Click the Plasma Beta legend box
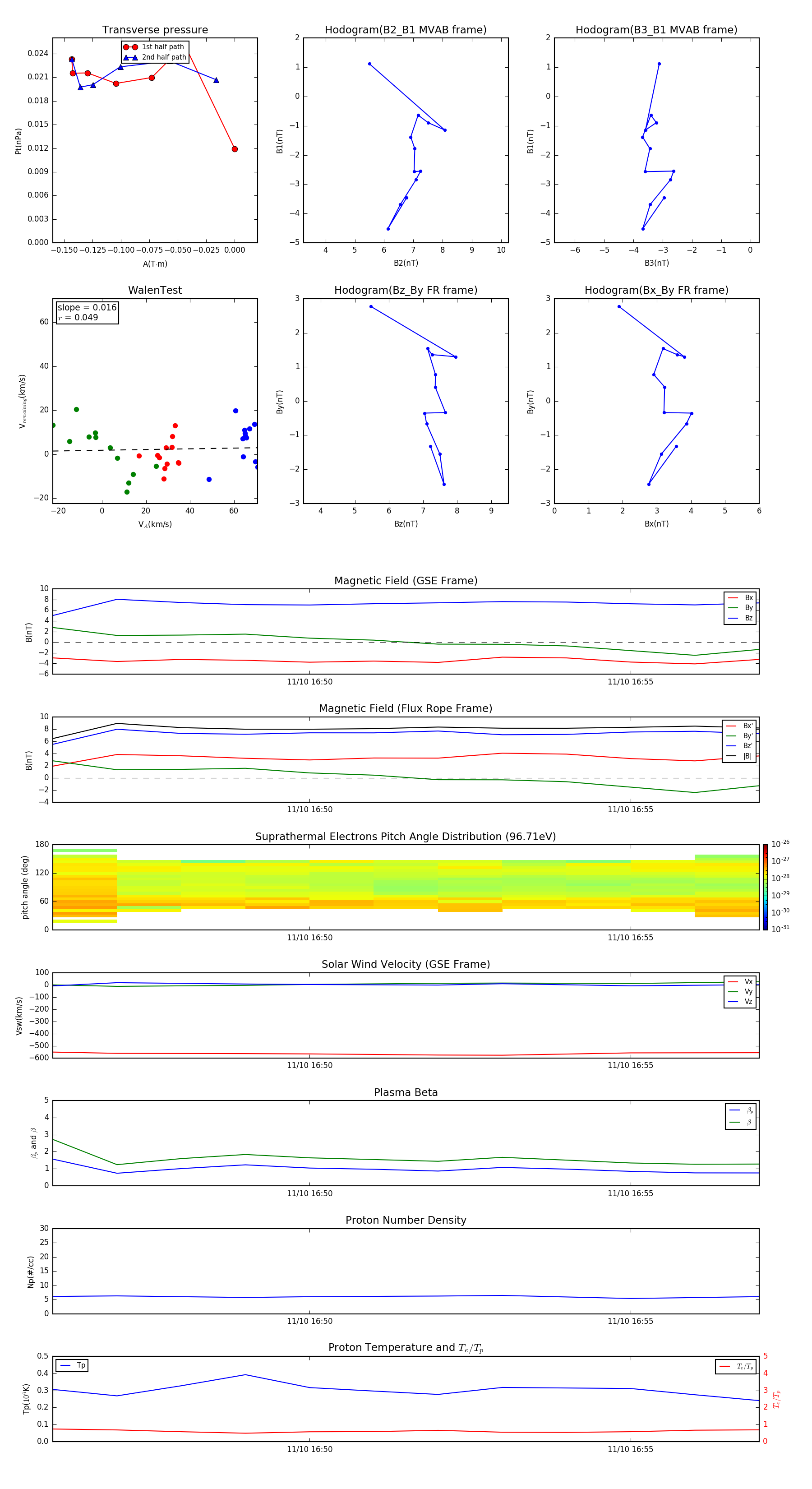 740,1116
